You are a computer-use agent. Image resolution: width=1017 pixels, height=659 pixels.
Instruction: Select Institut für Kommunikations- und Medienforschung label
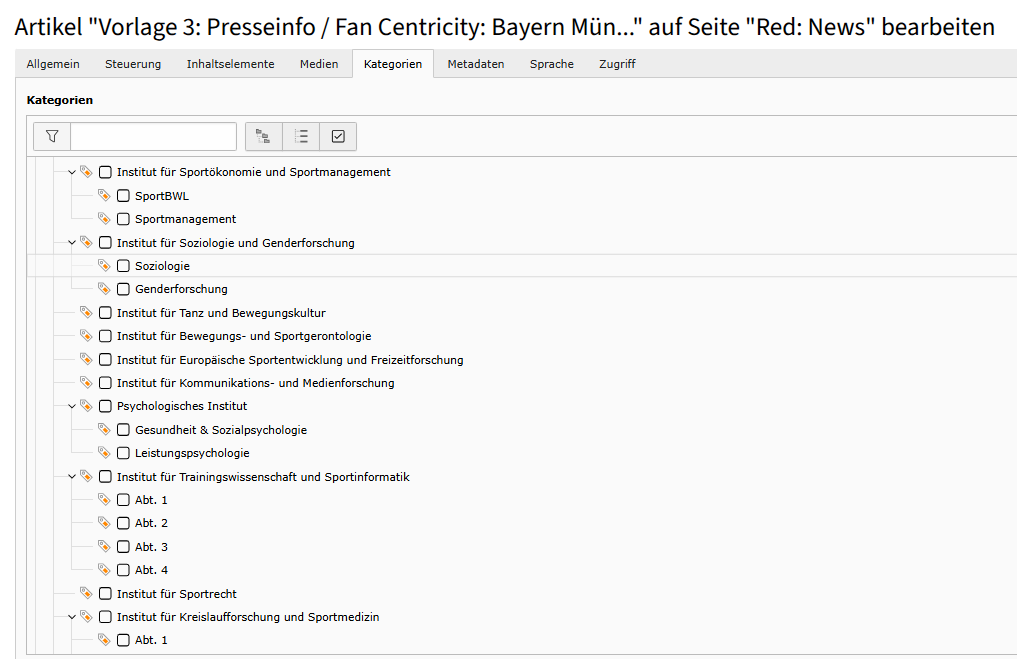255,383
